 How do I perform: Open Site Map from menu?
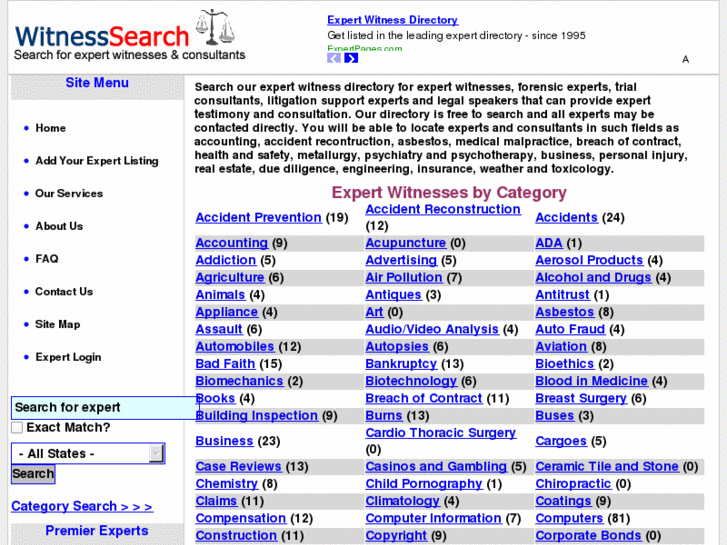pos(57,324)
